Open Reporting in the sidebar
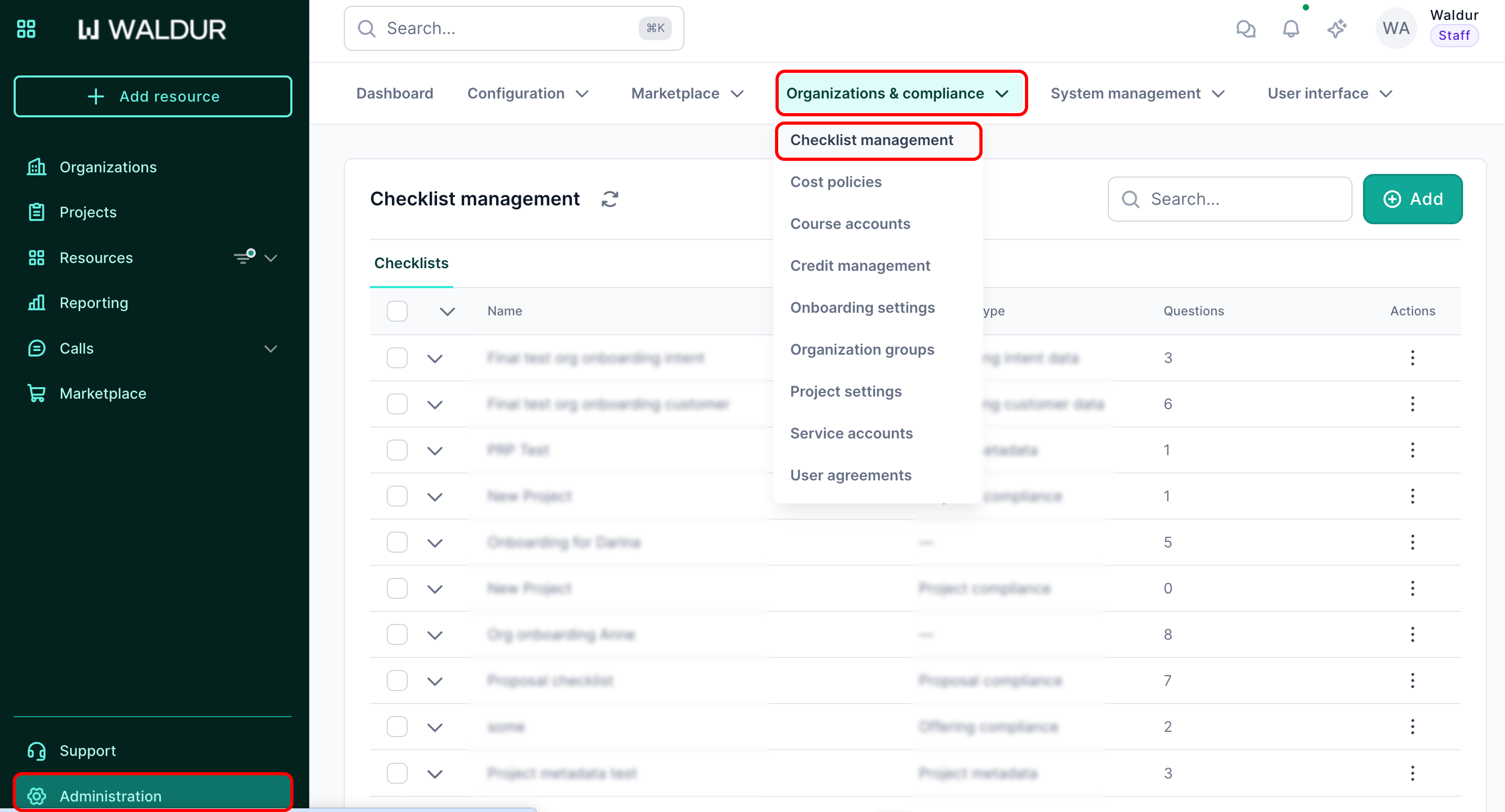Image resolution: width=1505 pixels, height=812 pixels. [x=93, y=303]
